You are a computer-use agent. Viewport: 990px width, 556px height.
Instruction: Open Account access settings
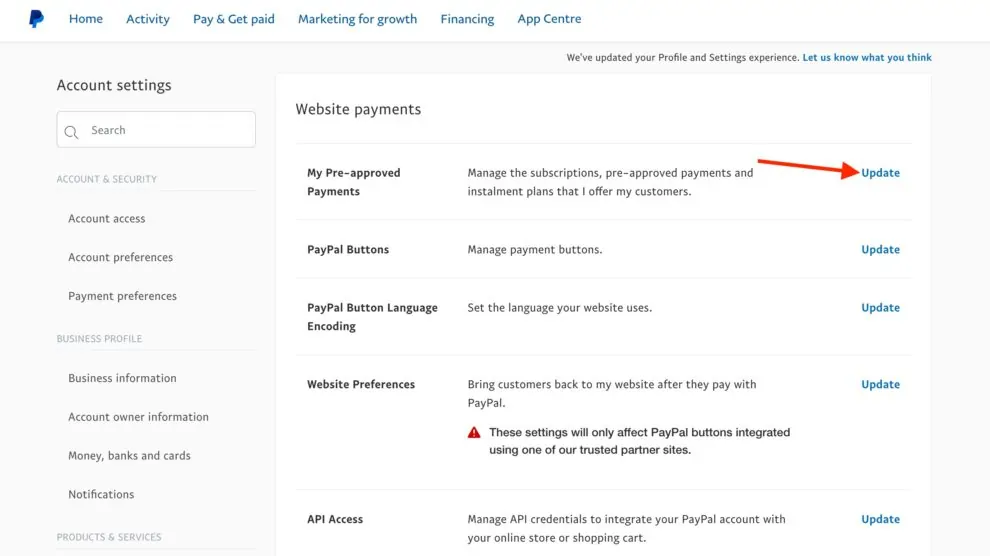(x=107, y=218)
